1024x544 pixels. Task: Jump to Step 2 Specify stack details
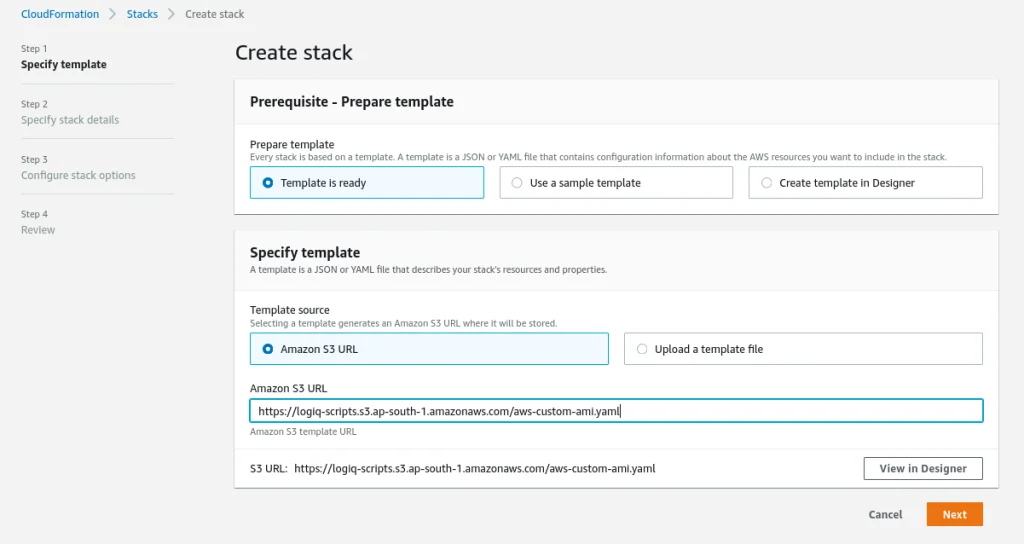coord(70,120)
